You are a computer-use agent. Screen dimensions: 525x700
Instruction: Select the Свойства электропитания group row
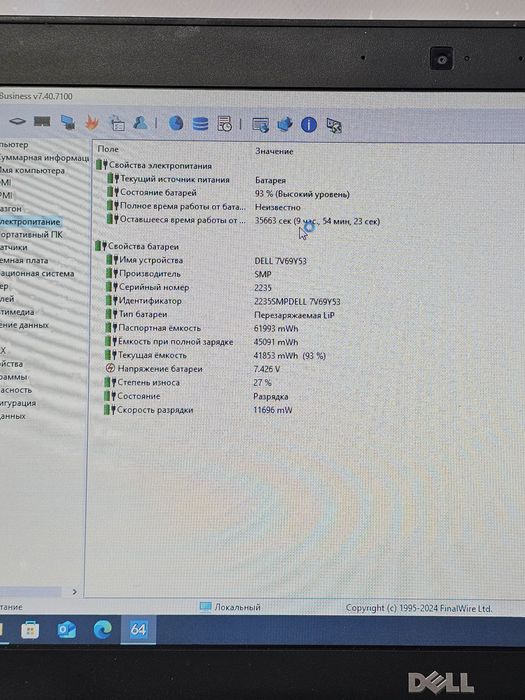click(x=154, y=166)
